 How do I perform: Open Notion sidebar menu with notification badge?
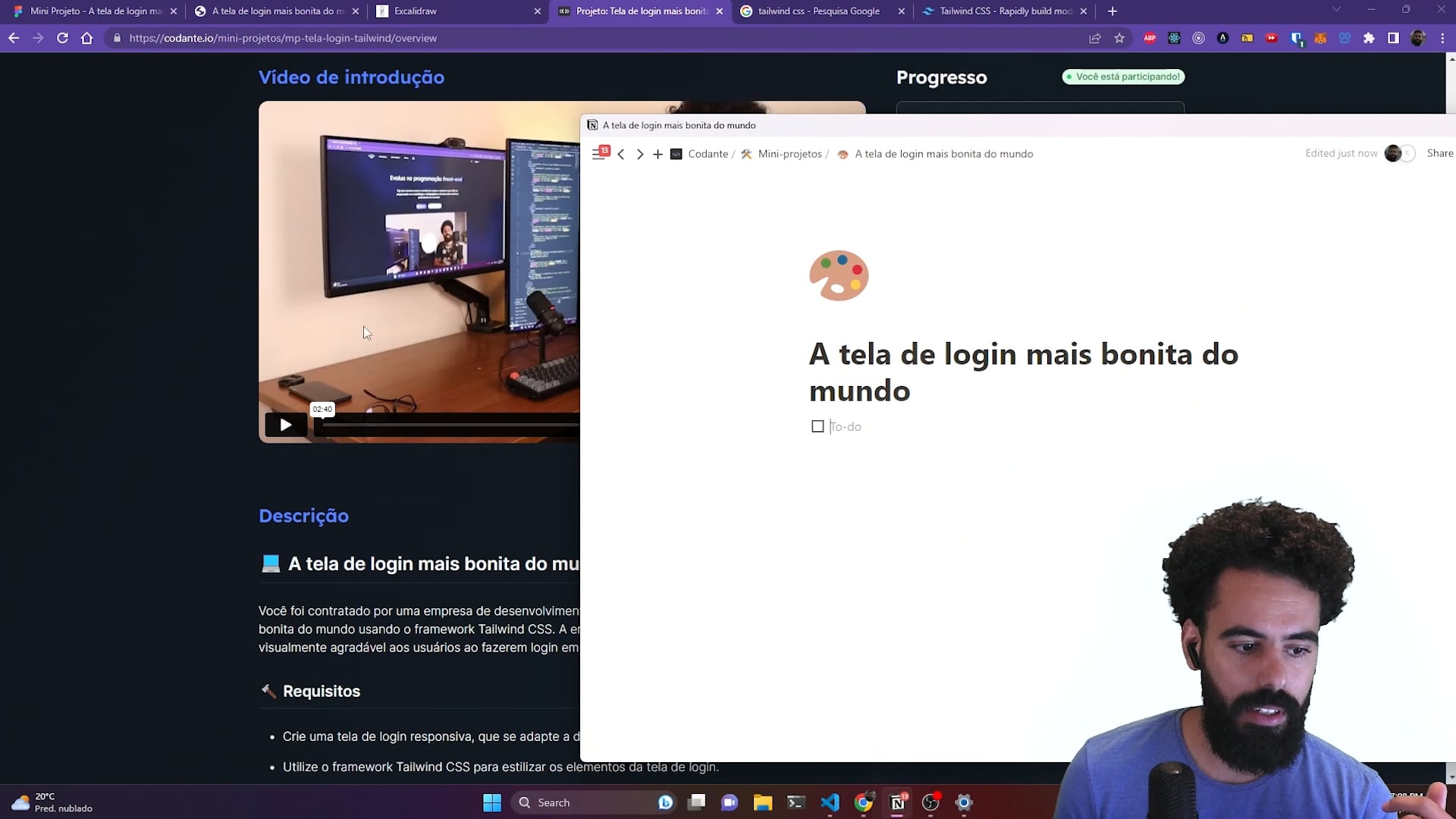(x=599, y=154)
